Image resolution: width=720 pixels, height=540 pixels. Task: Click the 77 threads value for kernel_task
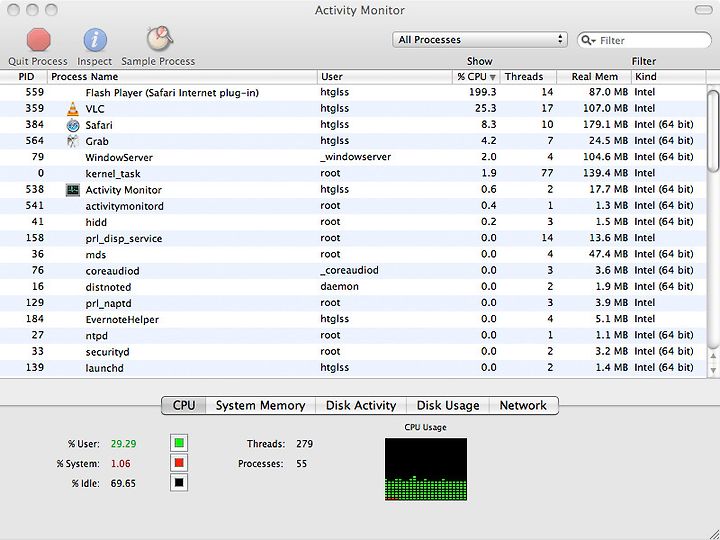pyautogui.click(x=546, y=173)
